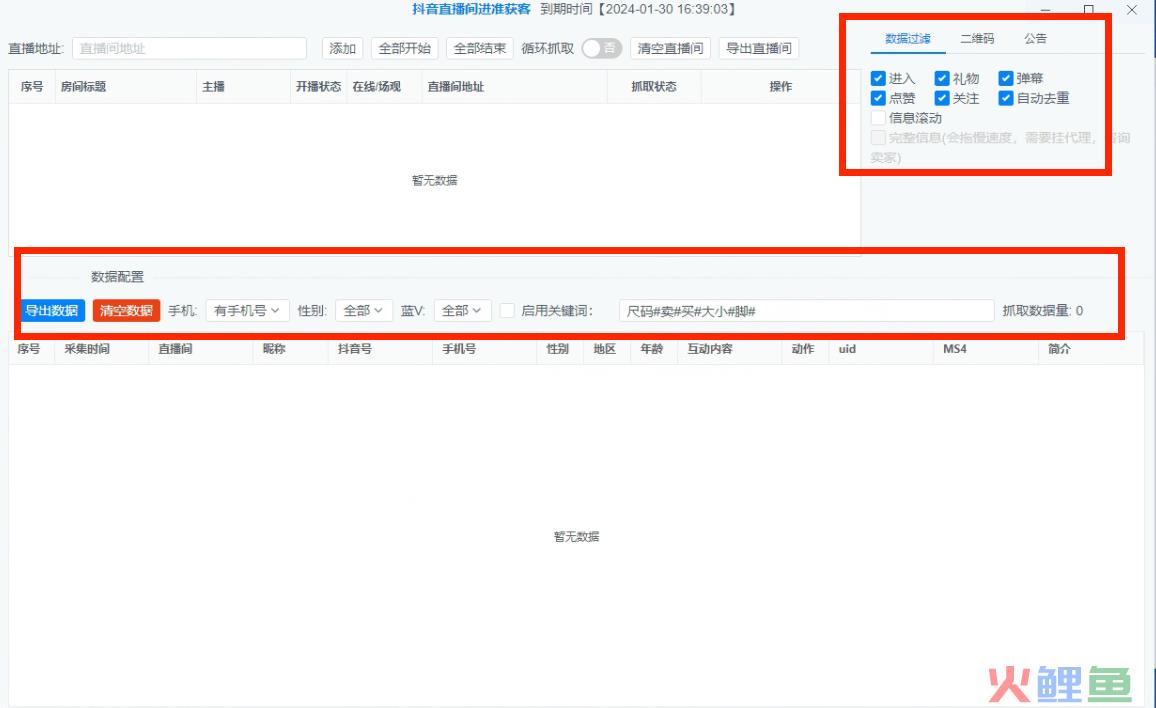
Task: Click the blue 导出数据 button
Action: click(52, 310)
